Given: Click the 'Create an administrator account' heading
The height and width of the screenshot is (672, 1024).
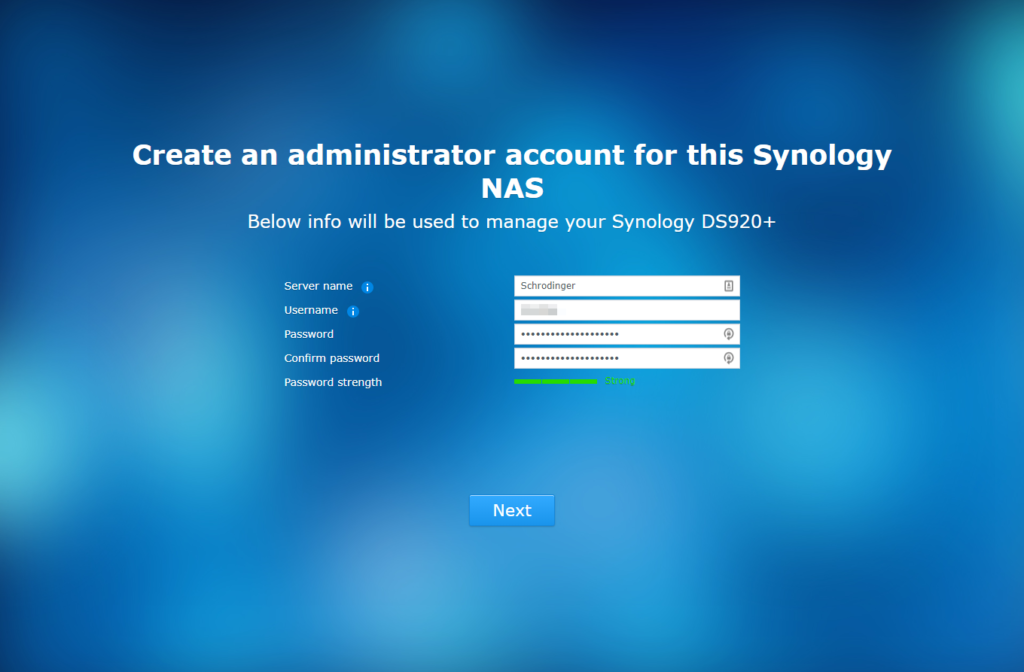Looking at the screenshot, I should click(x=512, y=171).
